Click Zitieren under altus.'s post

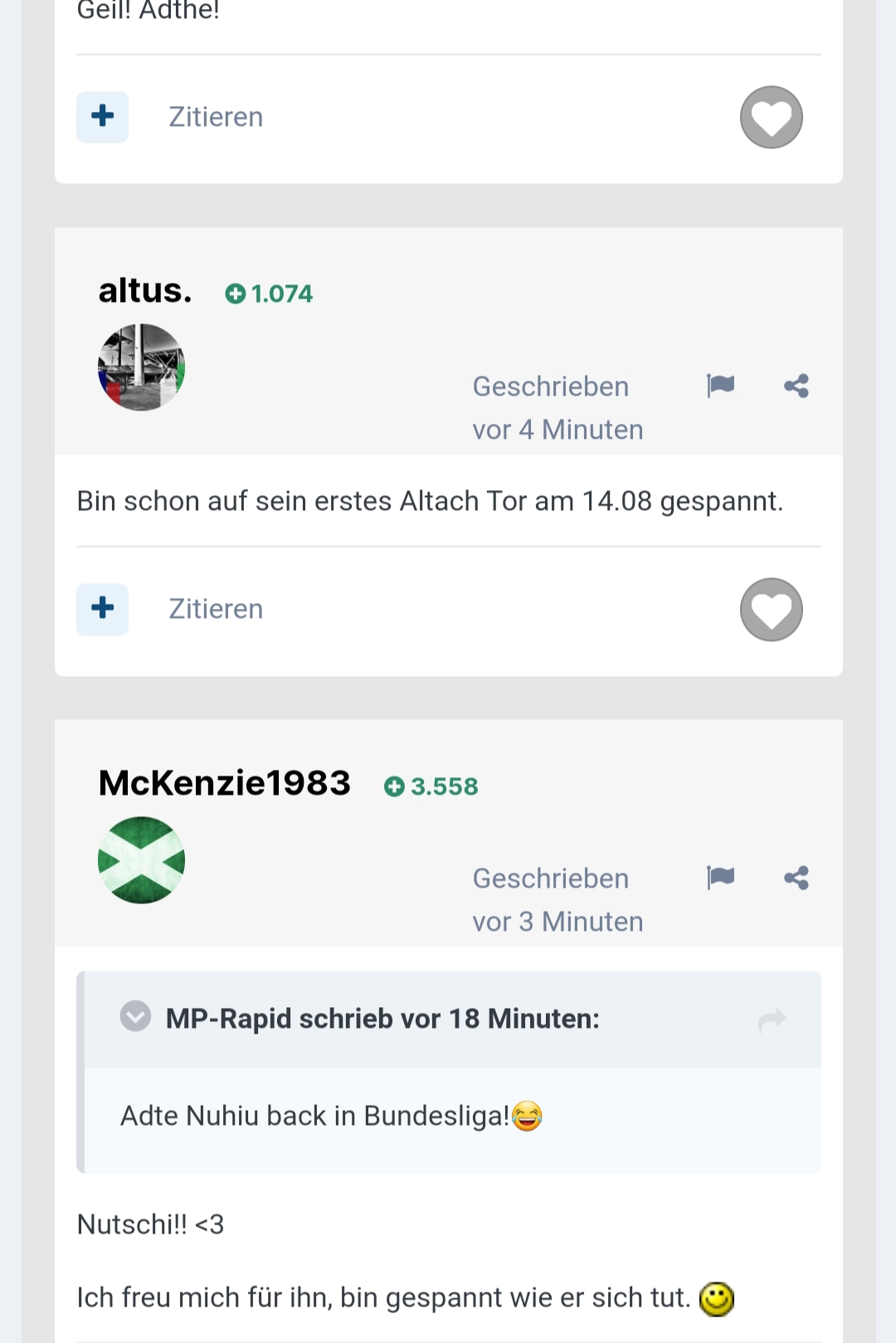pos(216,609)
